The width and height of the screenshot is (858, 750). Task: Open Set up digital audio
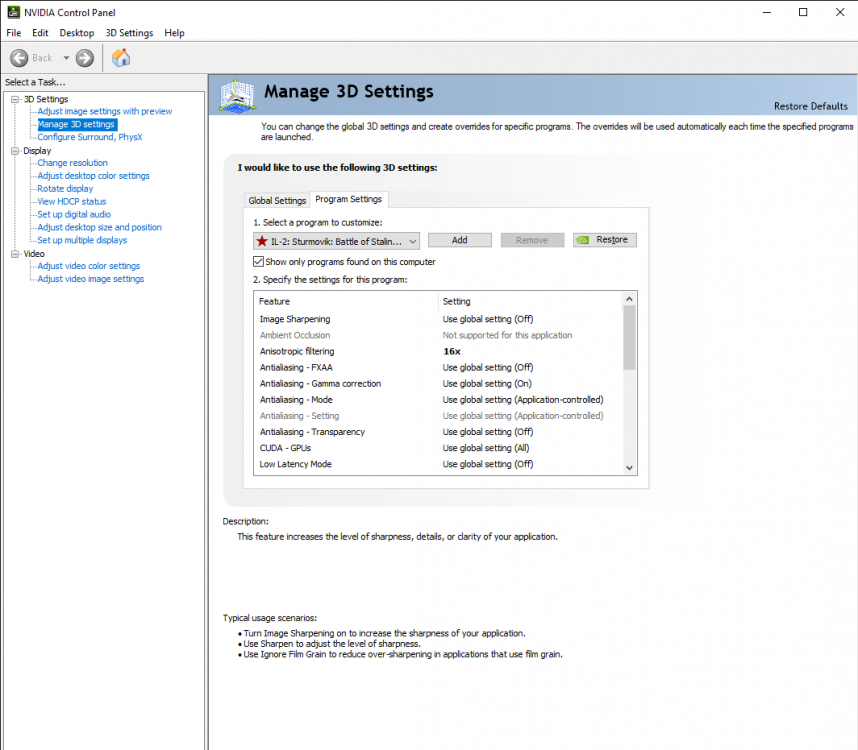(74, 214)
